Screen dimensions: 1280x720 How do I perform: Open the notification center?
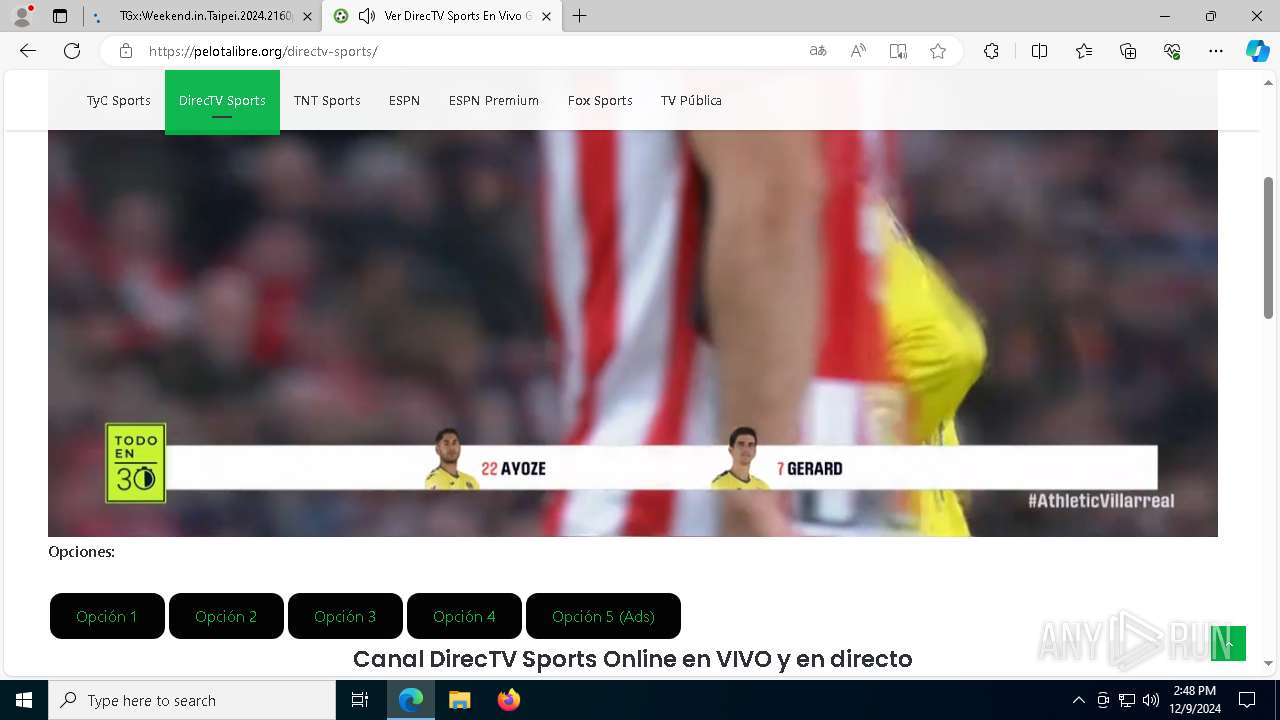pyautogui.click(x=1247, y=700)
